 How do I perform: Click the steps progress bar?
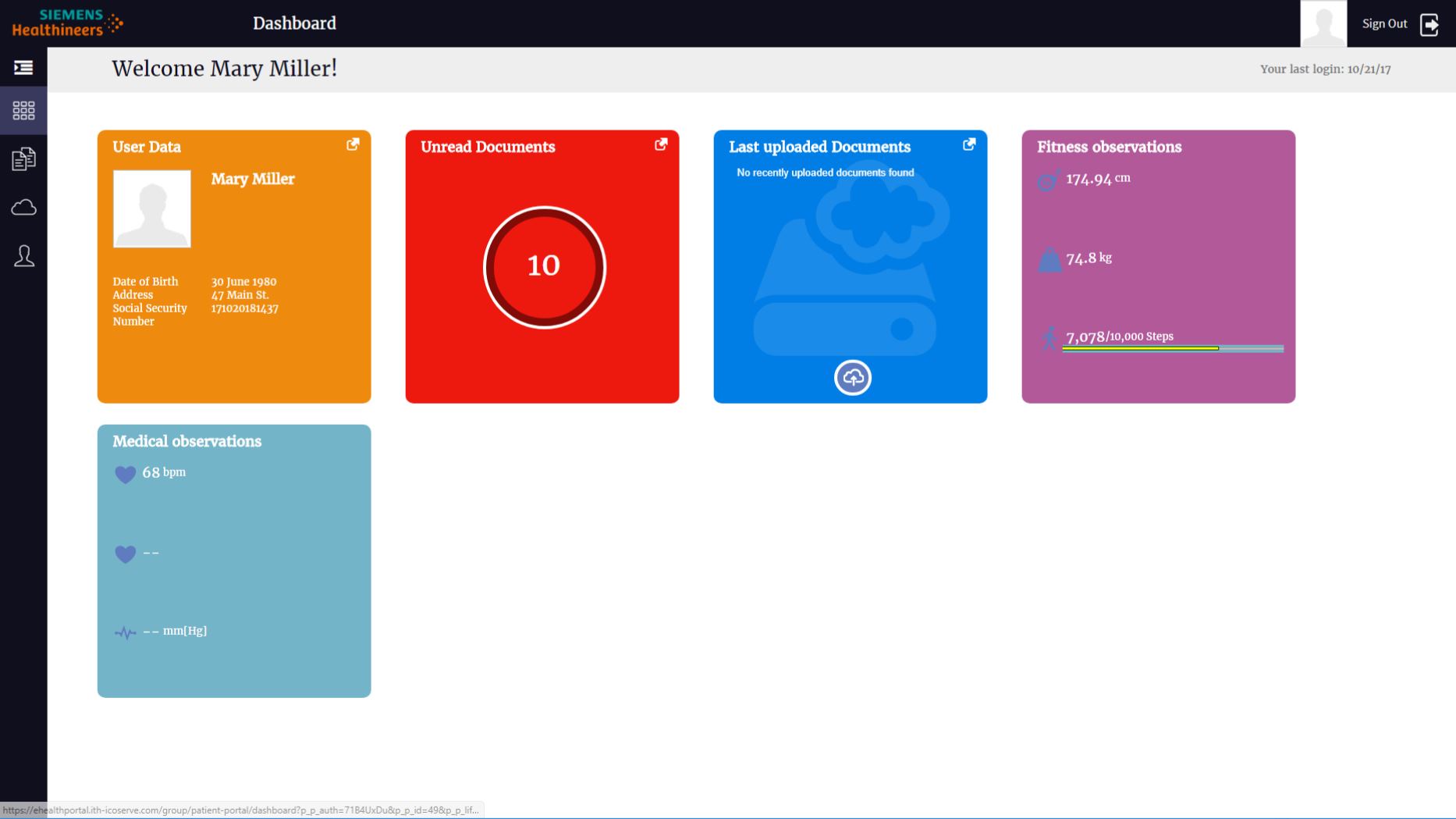pyautogui.click(x=1172, y=348)
